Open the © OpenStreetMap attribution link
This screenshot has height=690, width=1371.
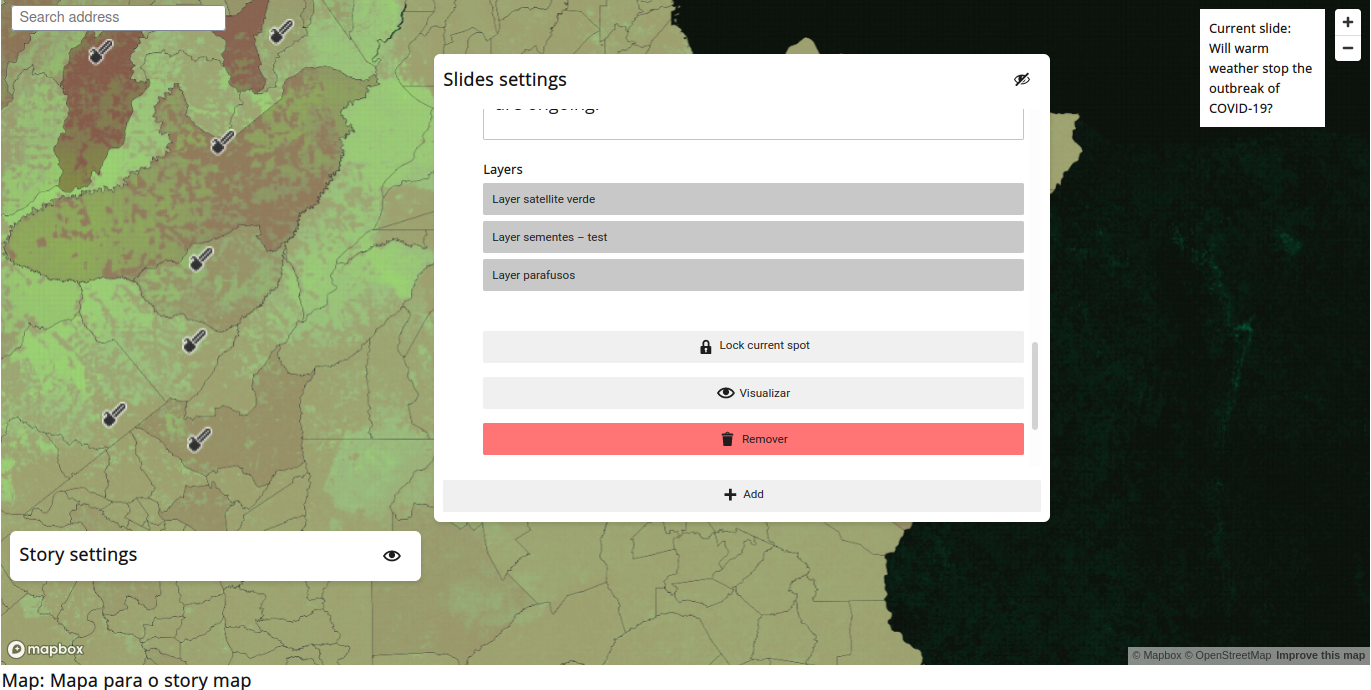click(1228, 656)
